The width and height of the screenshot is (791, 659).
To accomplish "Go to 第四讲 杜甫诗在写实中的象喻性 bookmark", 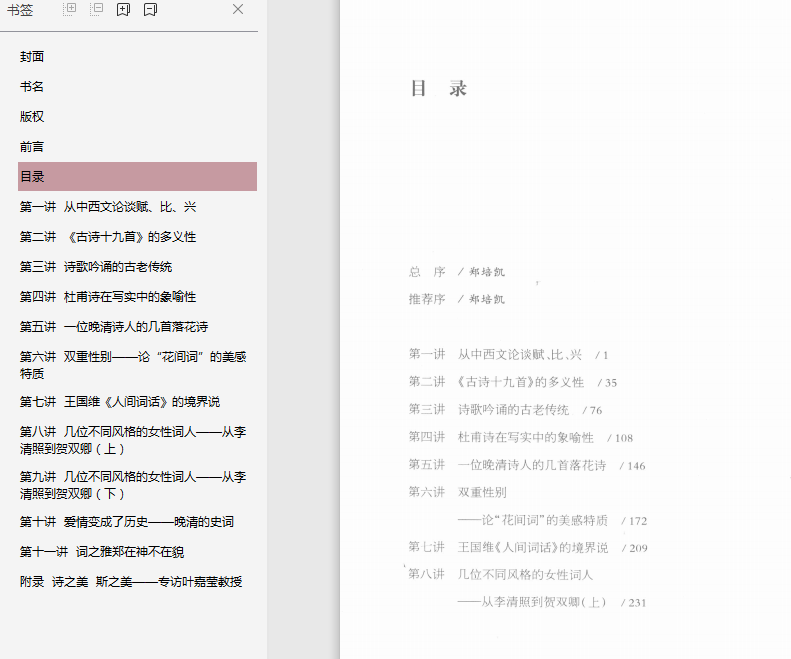I will tap(108, 297).
